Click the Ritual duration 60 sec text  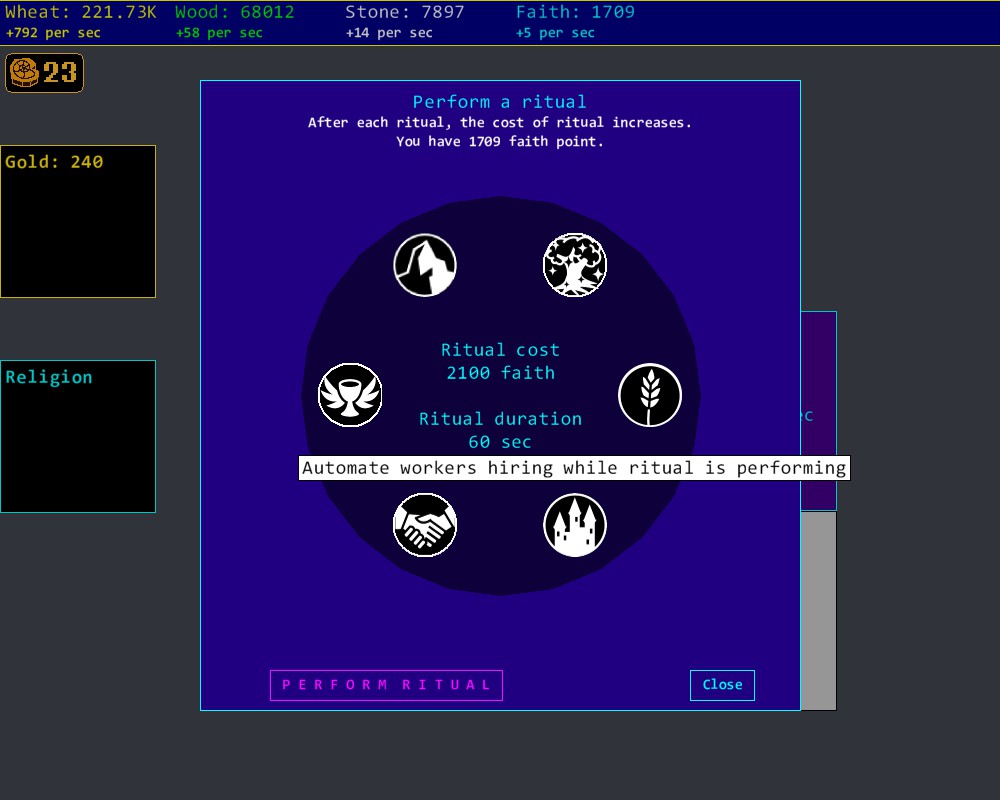click(500, 430)
